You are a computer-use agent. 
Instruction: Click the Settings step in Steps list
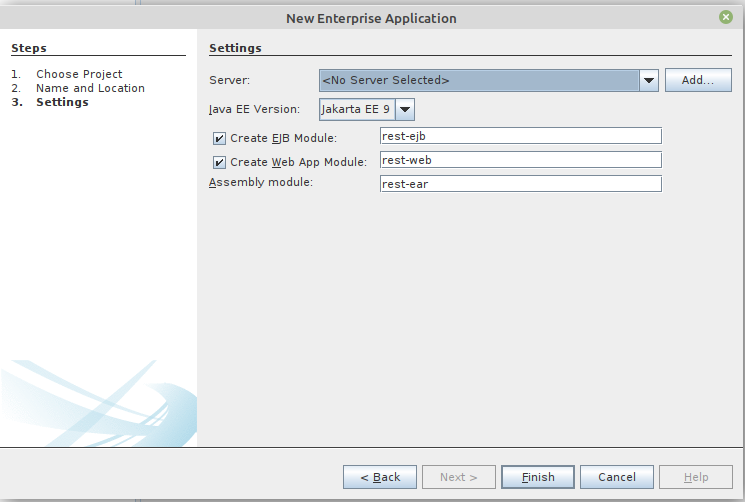[62, 102]
